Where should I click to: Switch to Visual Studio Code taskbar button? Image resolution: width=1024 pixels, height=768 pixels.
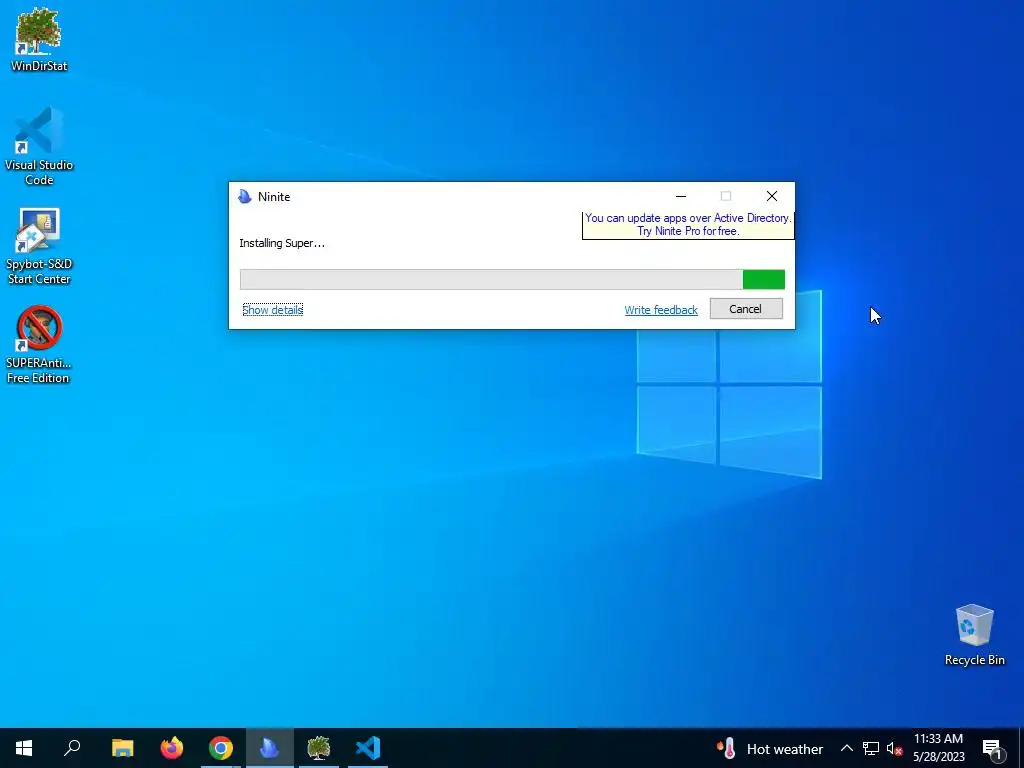pos(368,748)
